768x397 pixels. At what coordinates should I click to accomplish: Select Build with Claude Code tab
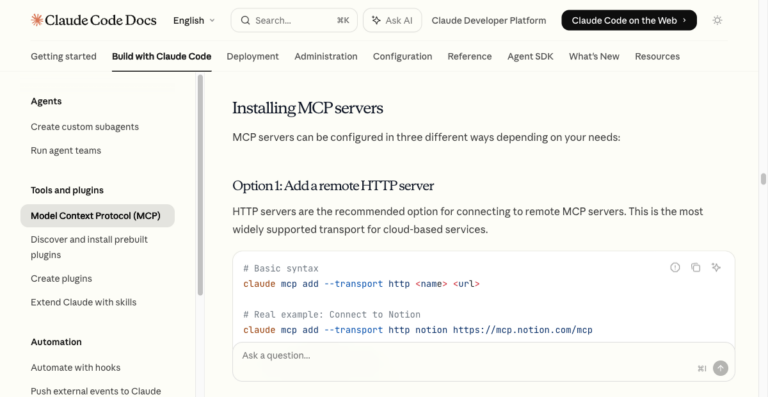pyautogui.click(x=162, y=56)
